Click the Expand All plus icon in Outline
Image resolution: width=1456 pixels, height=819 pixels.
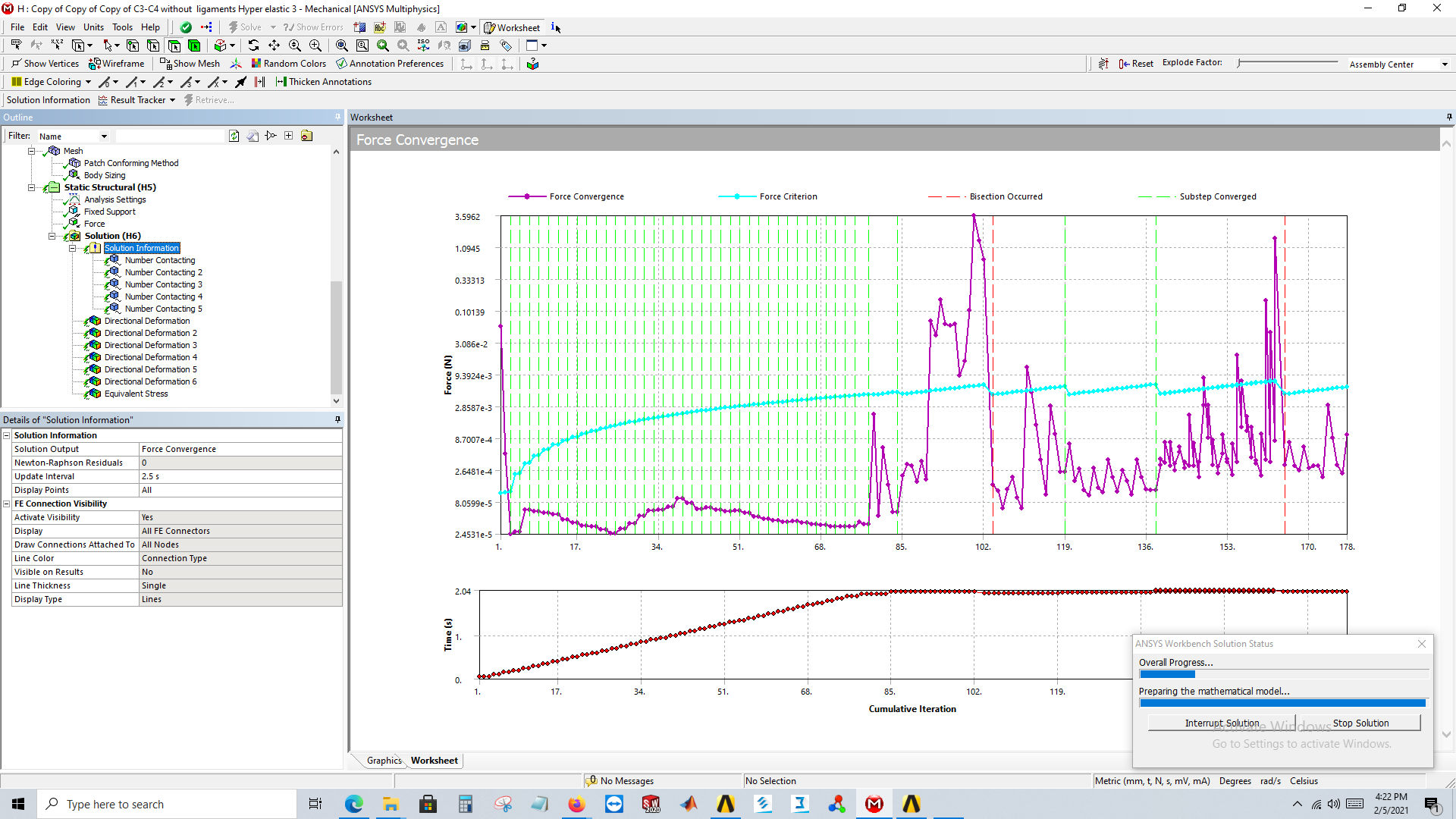pyautogui.click(x=289, y=136)
